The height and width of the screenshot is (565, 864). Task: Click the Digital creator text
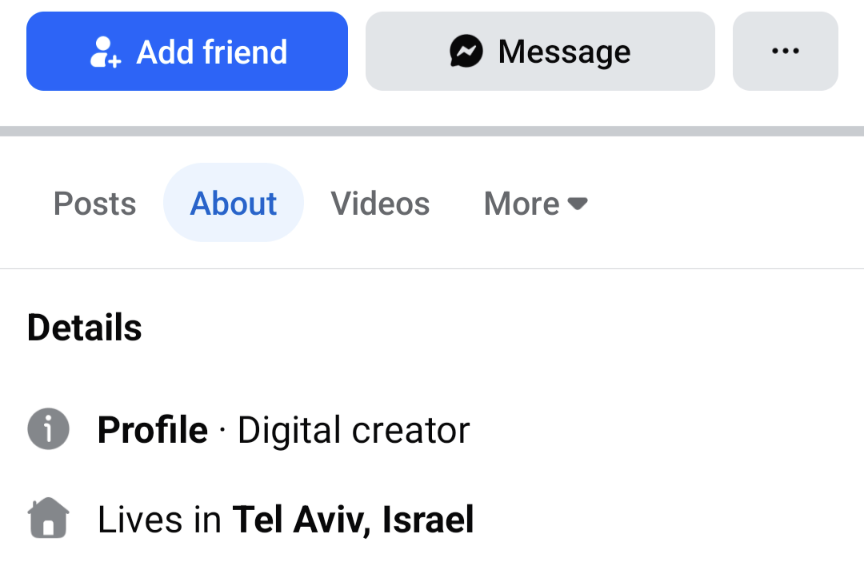pos(353,431)
